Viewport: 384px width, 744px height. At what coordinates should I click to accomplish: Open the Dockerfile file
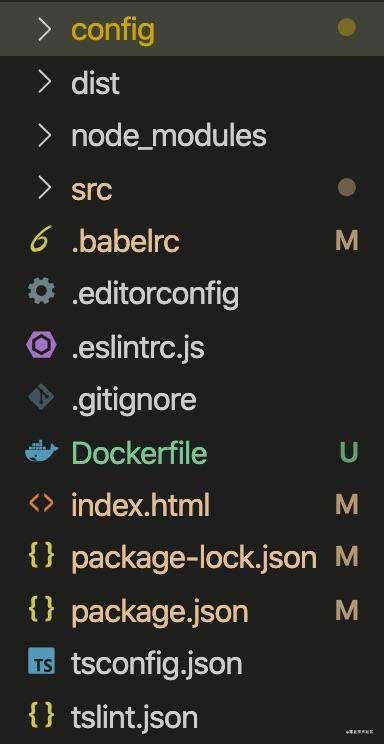(x=140, y=453)
